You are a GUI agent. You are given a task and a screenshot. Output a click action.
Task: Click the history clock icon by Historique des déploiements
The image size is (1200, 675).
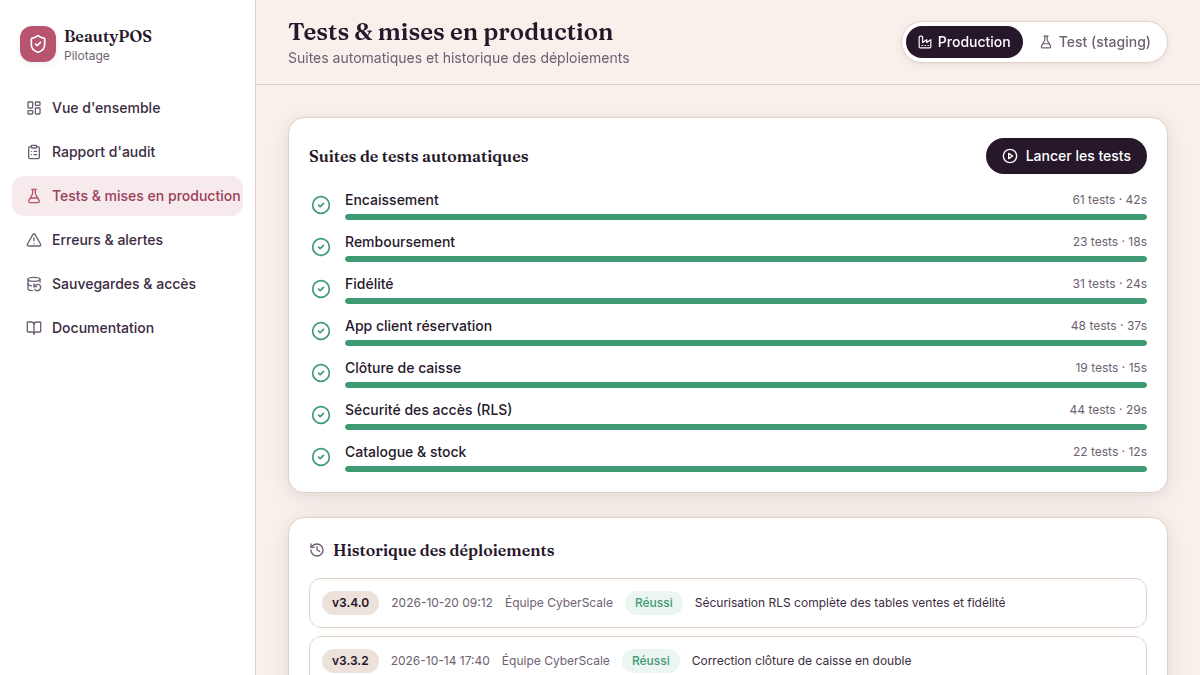[x=317, y=550]
